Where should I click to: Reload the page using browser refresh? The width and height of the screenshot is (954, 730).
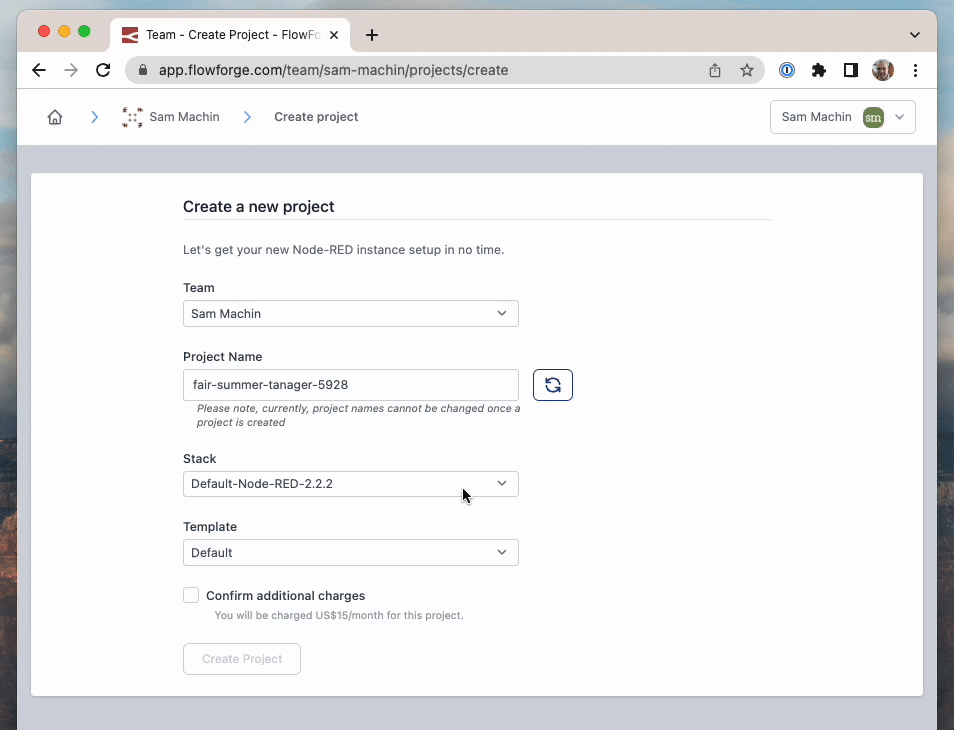click(x=103, y=70)
